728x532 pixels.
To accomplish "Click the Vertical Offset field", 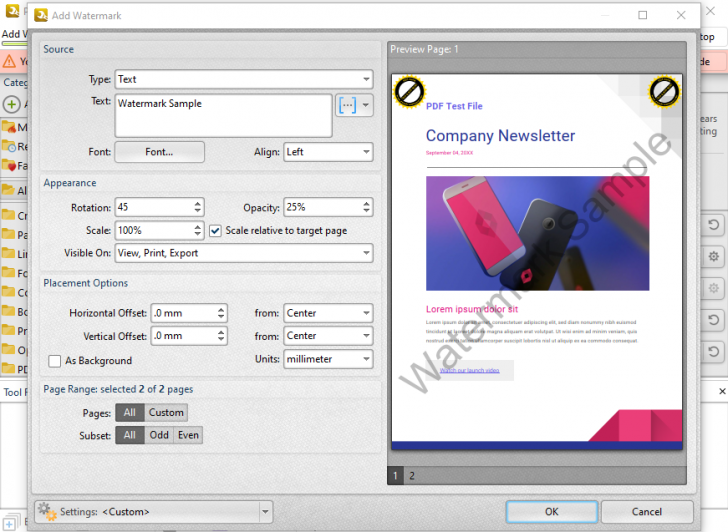I will [183, 336].
